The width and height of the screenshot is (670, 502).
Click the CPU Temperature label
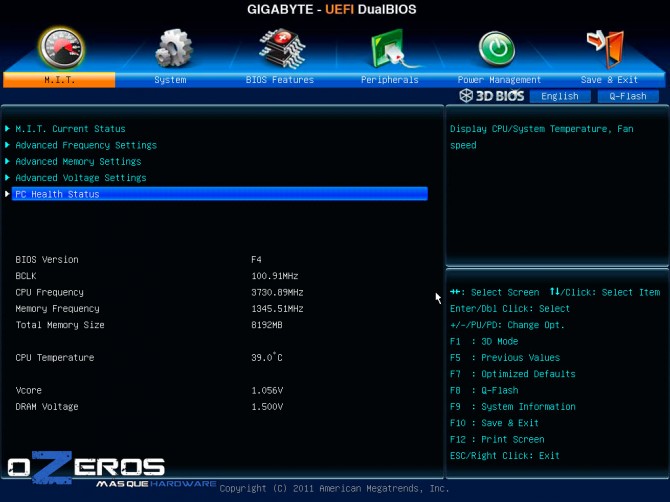tap(55, 358)
